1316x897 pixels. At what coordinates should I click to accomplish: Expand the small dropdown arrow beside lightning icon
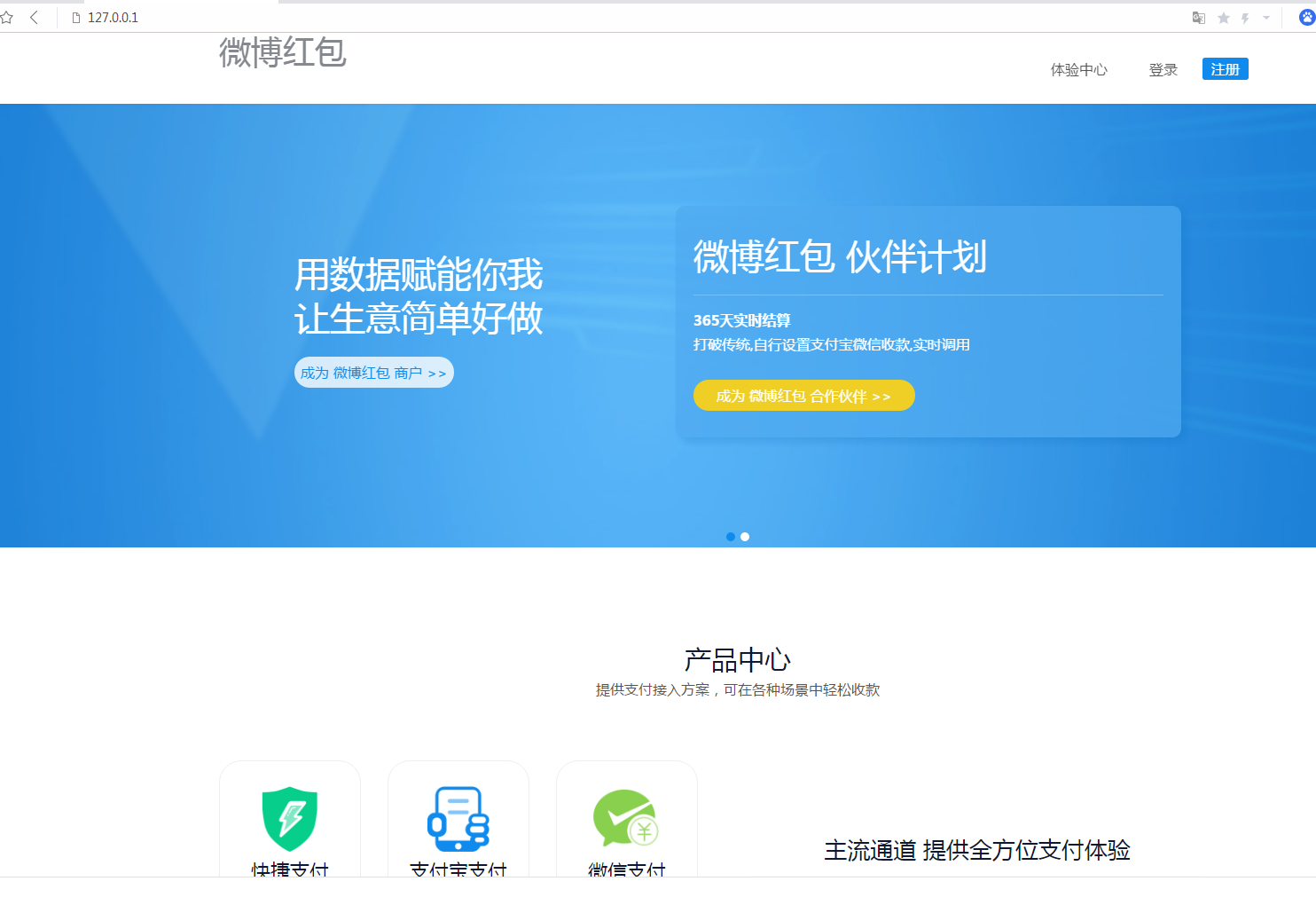point(1266,18)
